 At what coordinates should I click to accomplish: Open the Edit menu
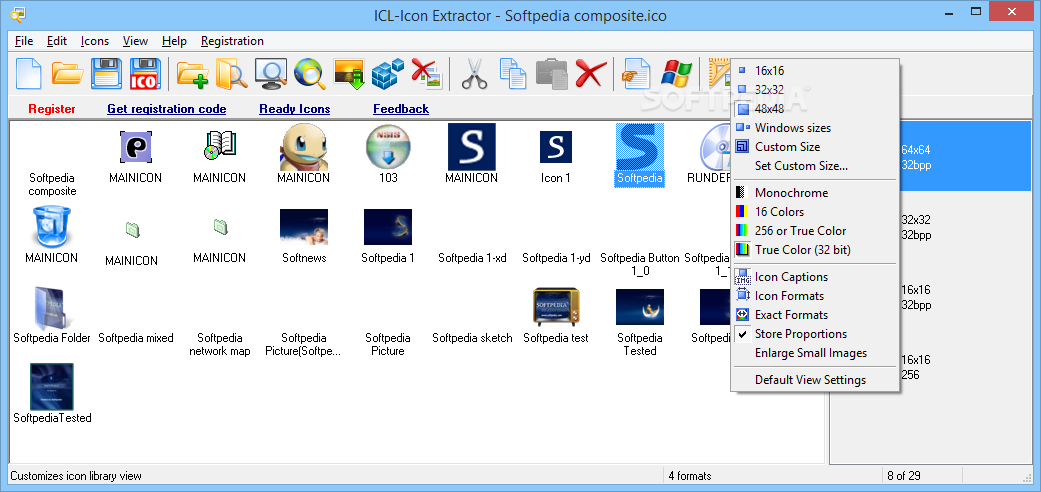tap(57, 41)
